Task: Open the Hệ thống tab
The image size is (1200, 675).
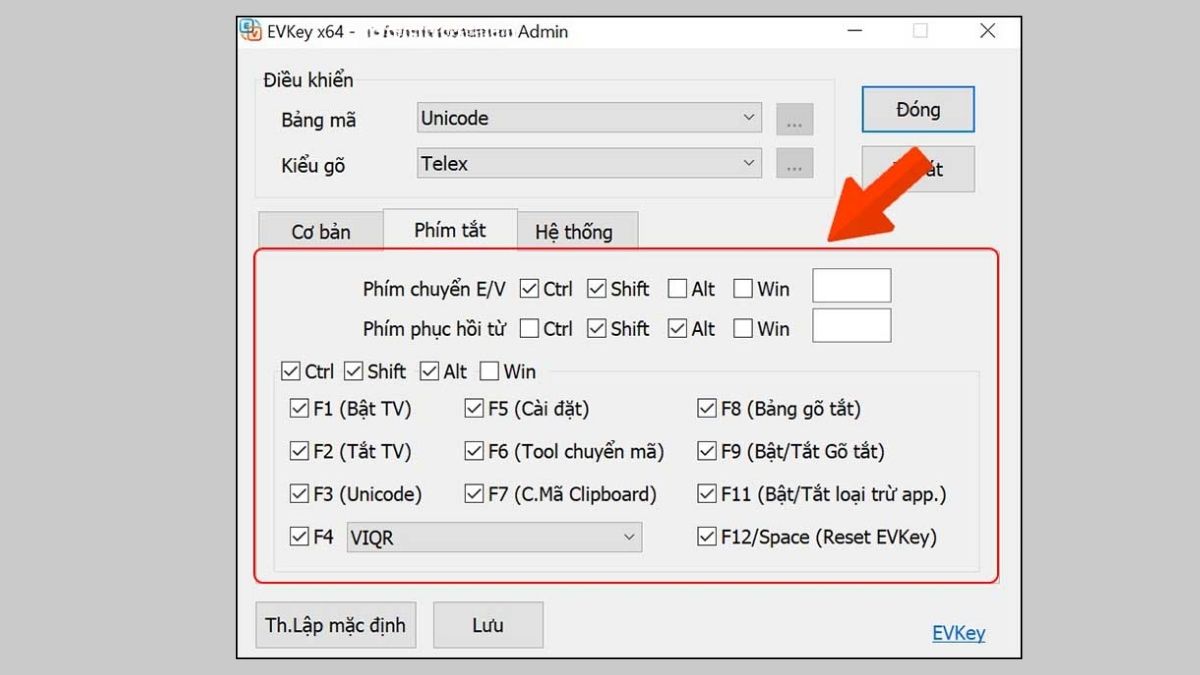Action: 577,231
